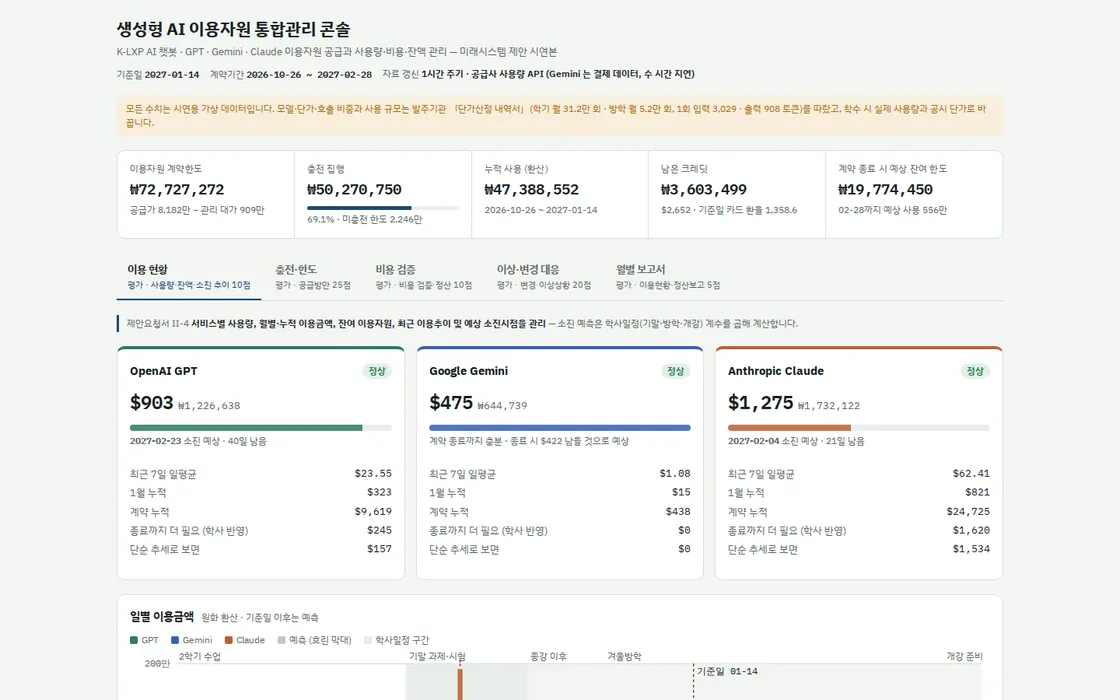Image resolution: width=1120 pixels, height=700 pixels.
Task: Click the 충전 집행 progress bar
Action: pos(382,208)
